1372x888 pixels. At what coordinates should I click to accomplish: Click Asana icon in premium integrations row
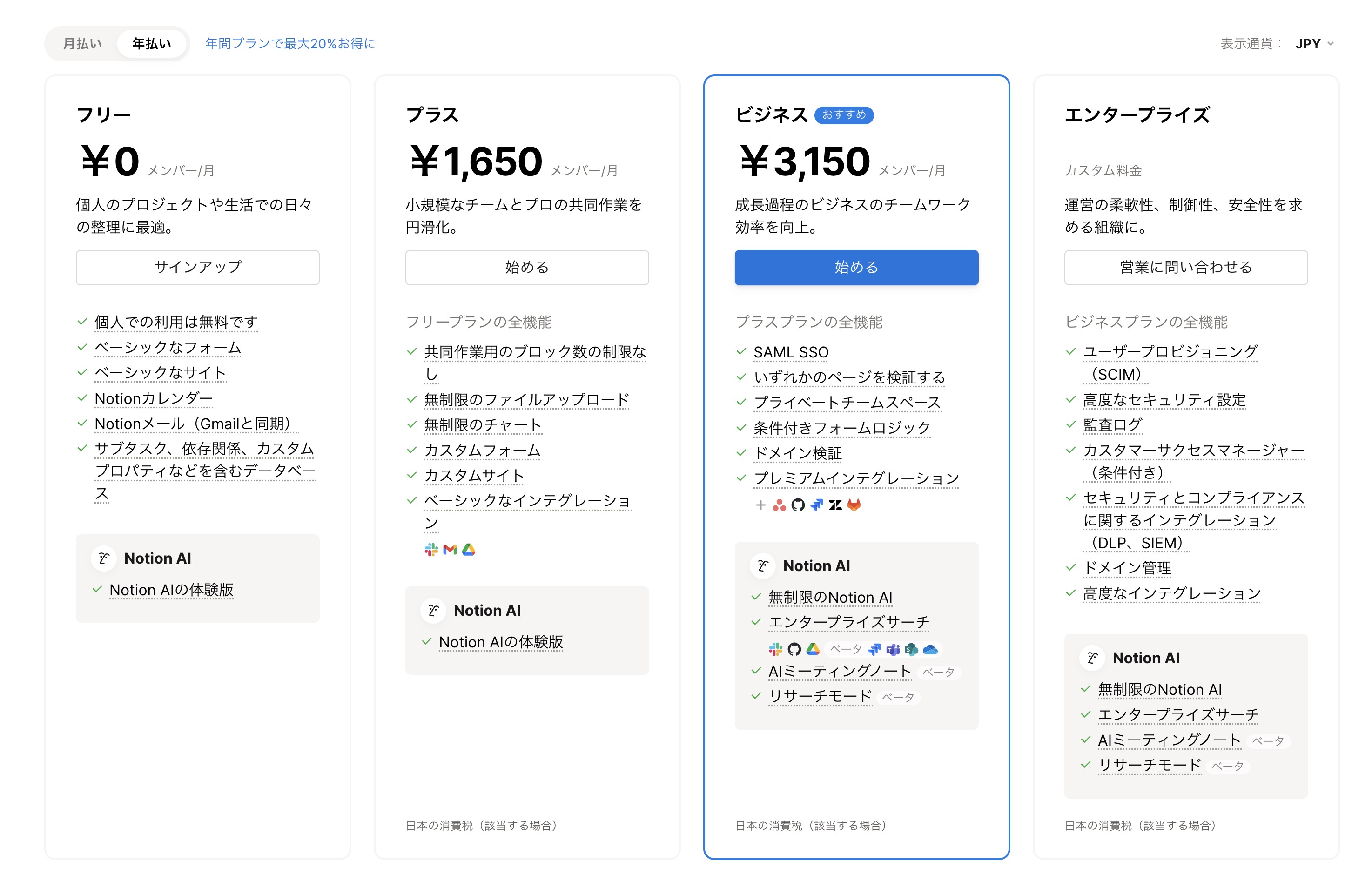click(x=780, y=505)
